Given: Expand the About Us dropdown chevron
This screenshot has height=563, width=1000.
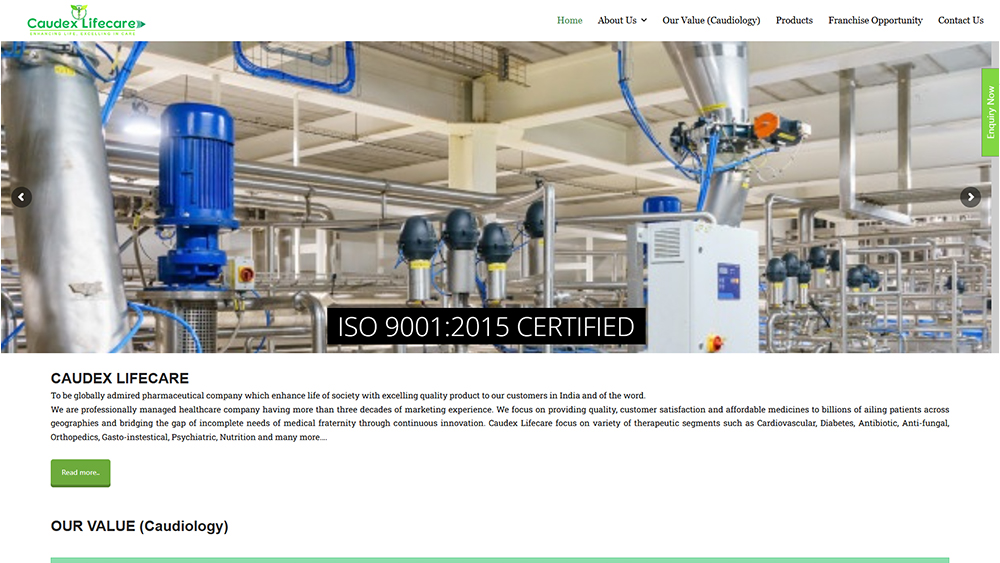Looking at the screenshot, I should click(x=644, y=20).
